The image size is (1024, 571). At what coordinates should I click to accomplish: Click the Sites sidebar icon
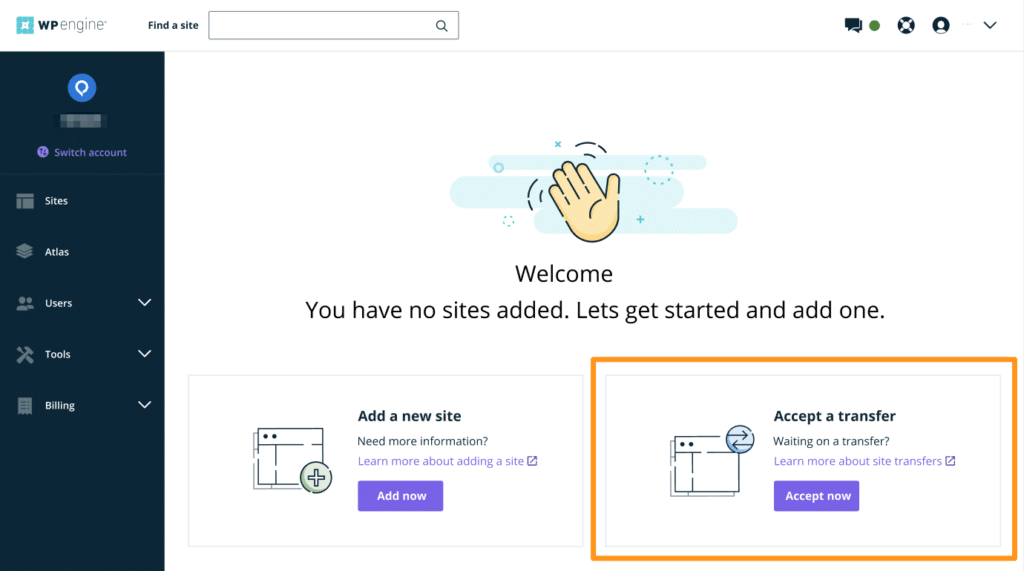point(25,201)
